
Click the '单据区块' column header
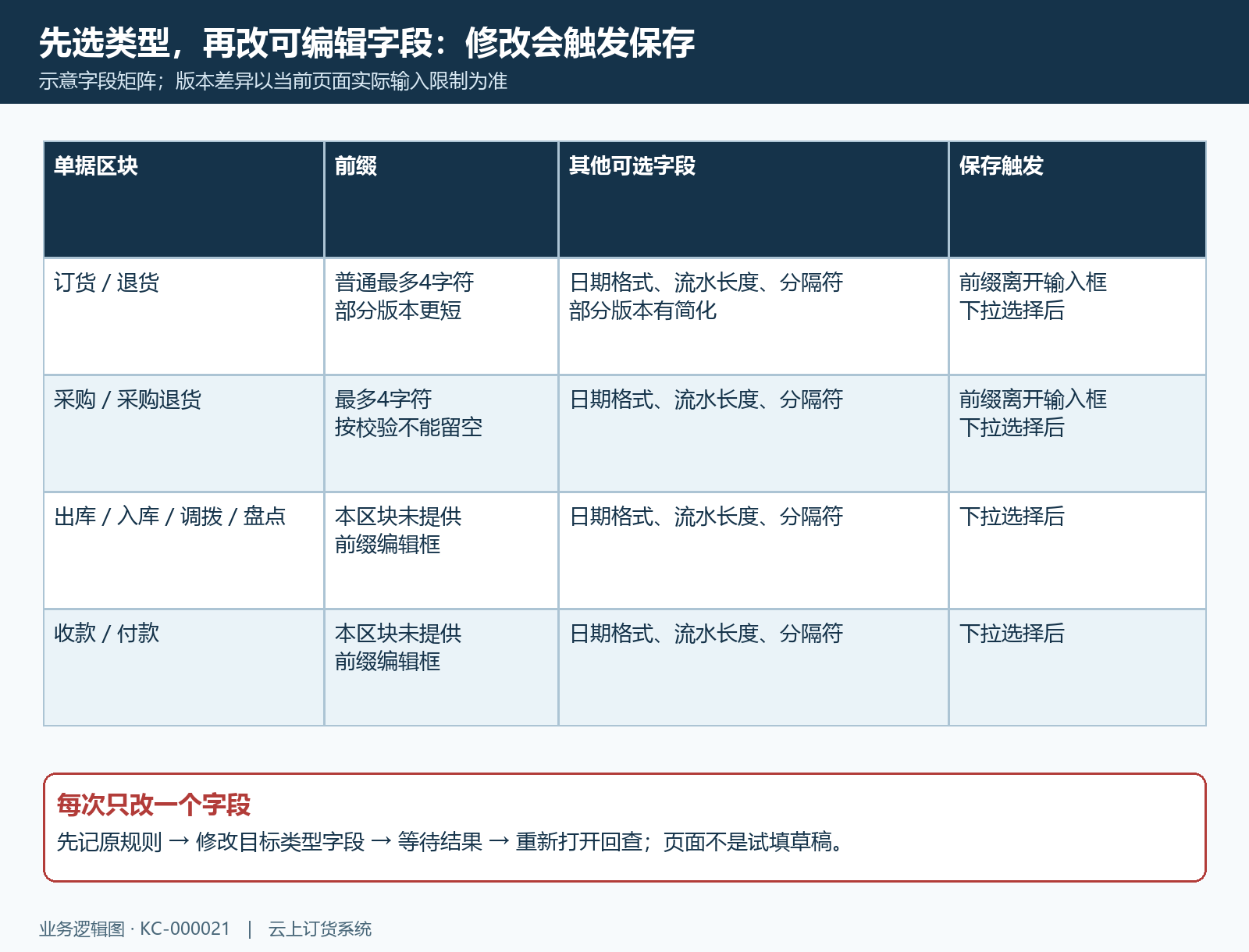pyautogui.click(x=183, y=200)
